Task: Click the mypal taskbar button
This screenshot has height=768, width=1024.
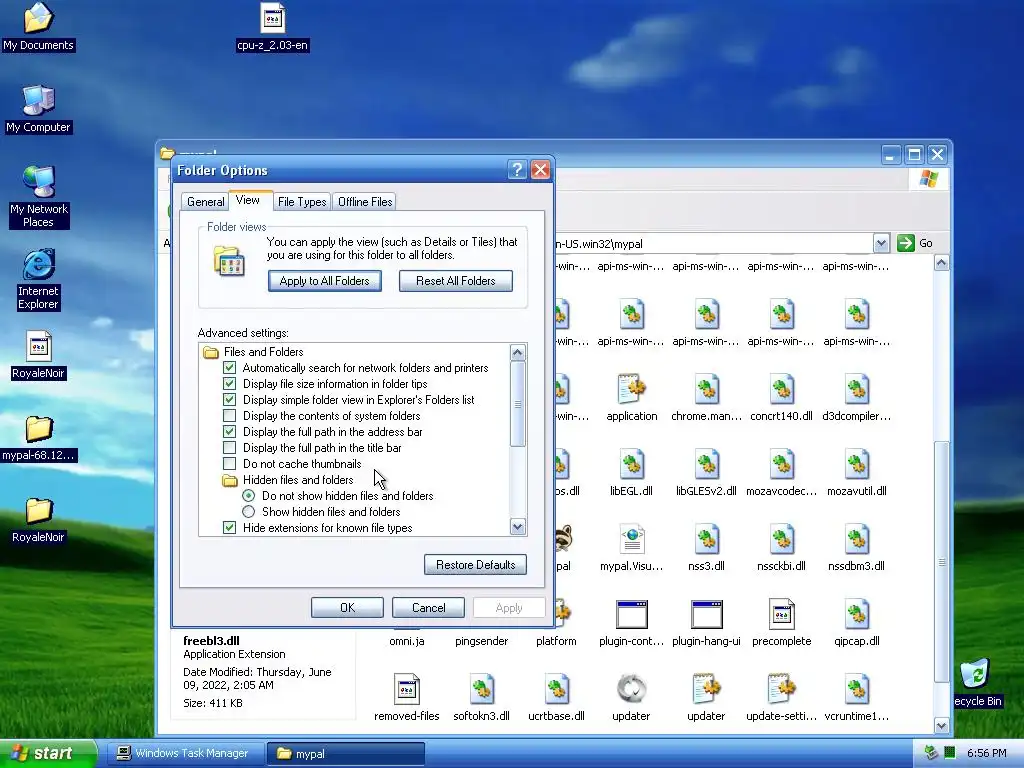Action: (x=346, y=754)
